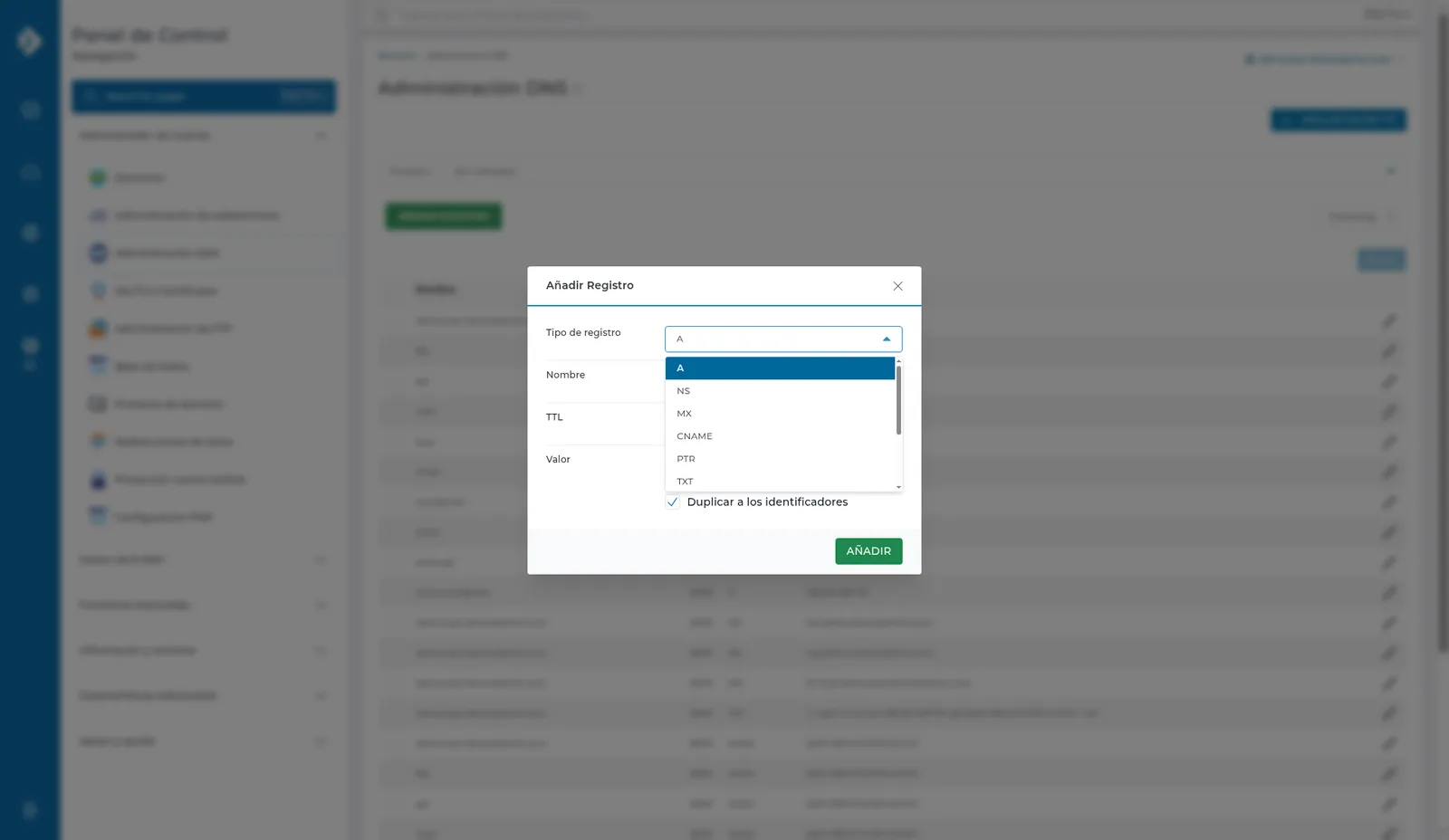This screenshot has width=1449, height=840.
Task: Click the pencil edit icon on first row
Action: point(1388,321)
